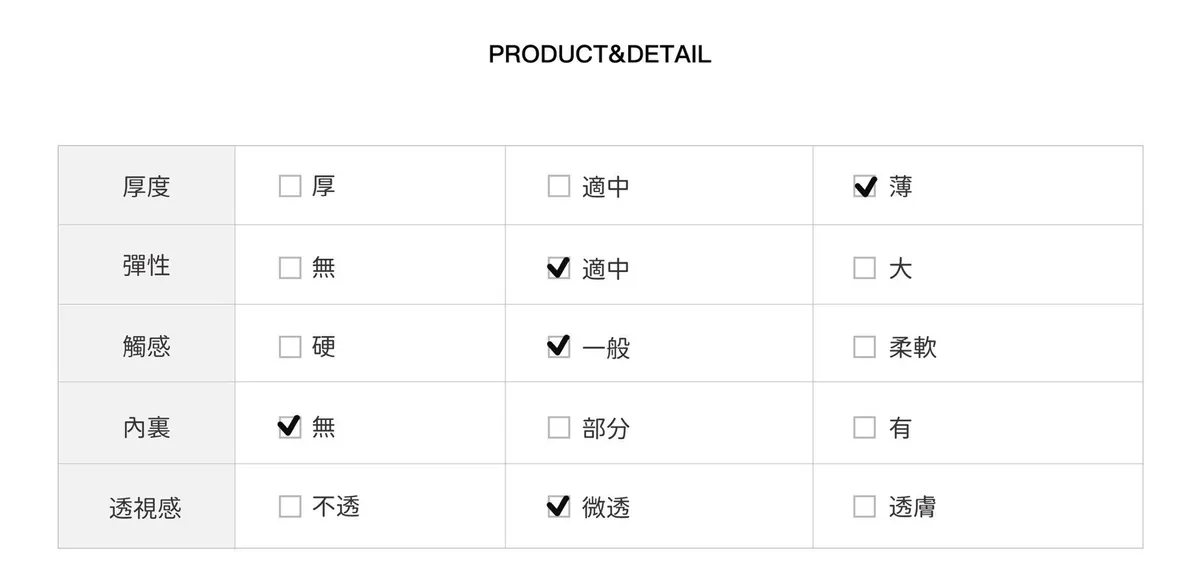
Task: Check the 部分 lining checkbox
Action: pyautogui.click(x=559, y=428)
